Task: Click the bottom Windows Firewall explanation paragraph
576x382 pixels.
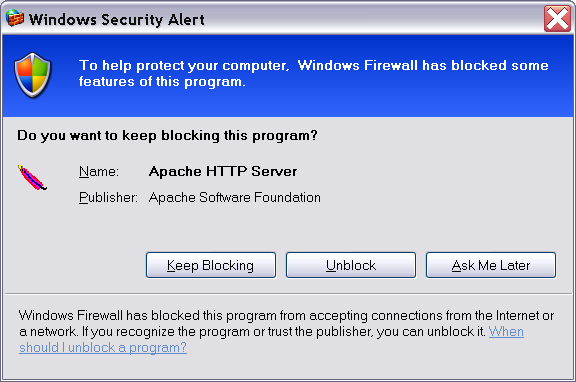Action: (x=287, y=331)
